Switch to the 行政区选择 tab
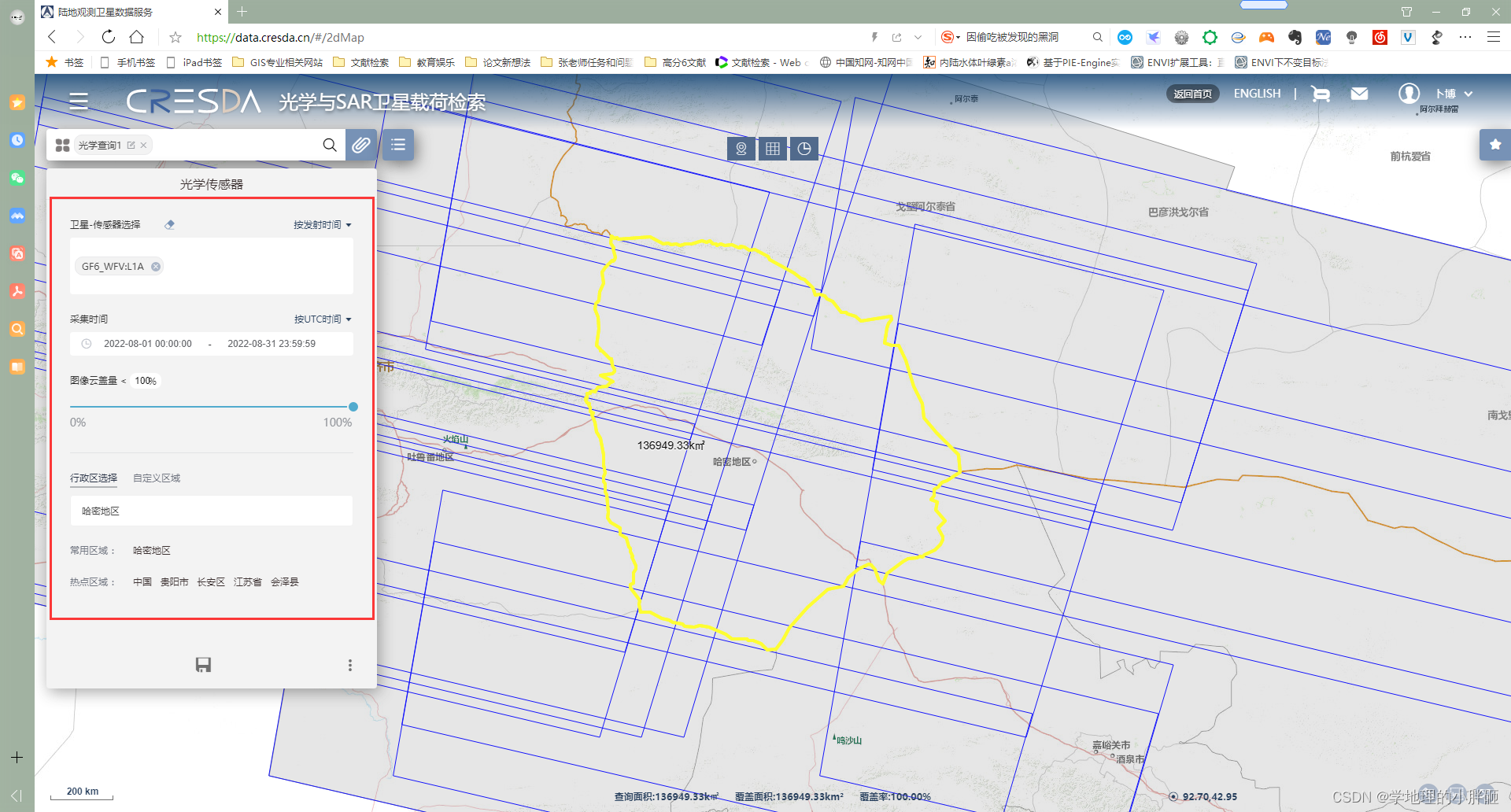The height and width of the screenshot is (812, 1511). coord(94,478)
